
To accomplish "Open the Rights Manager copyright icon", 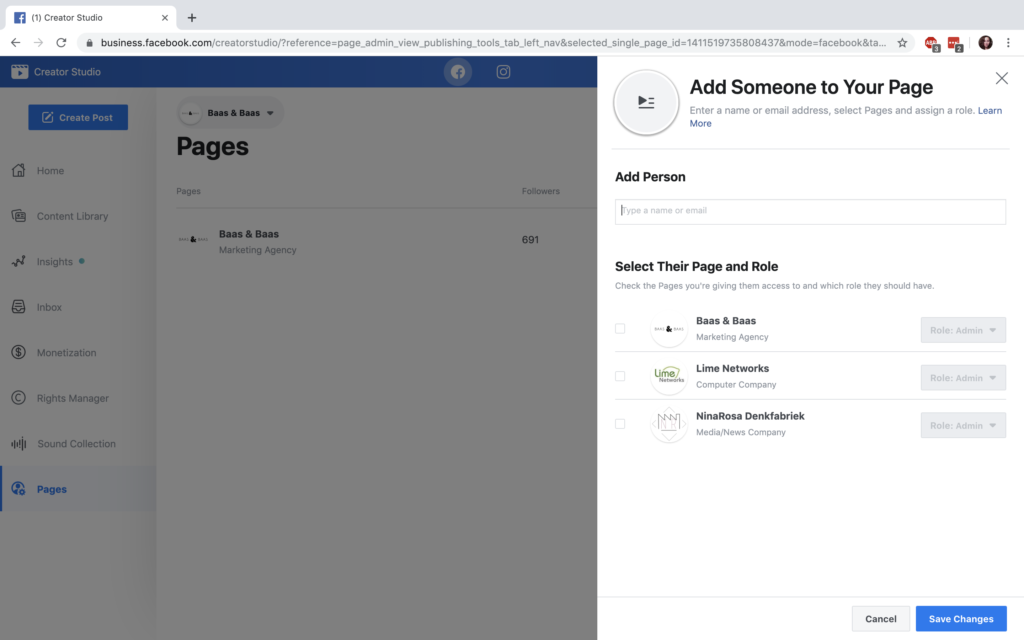I will (18, 398).
